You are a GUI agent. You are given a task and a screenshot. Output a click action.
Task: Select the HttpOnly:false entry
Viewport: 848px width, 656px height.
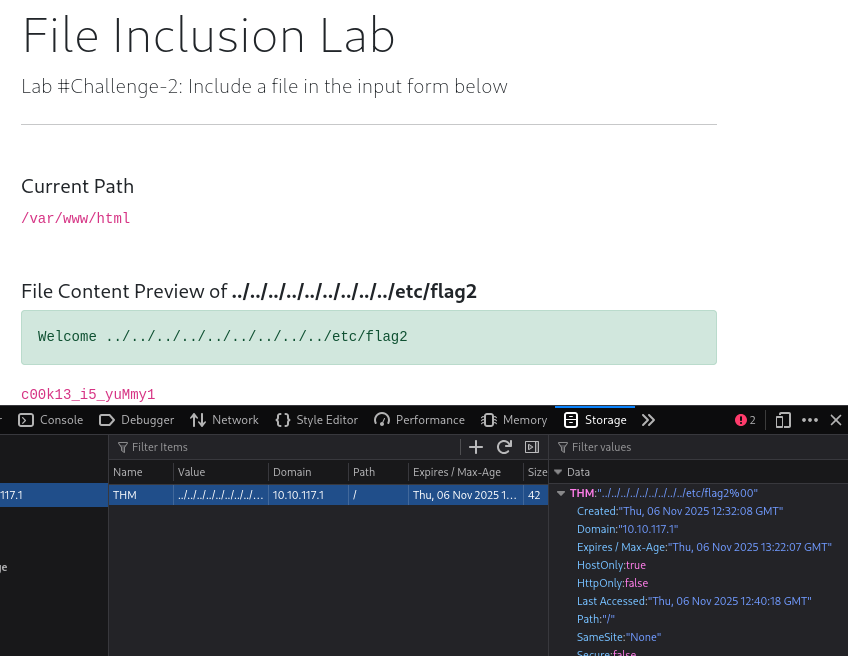tap(612, 583)
